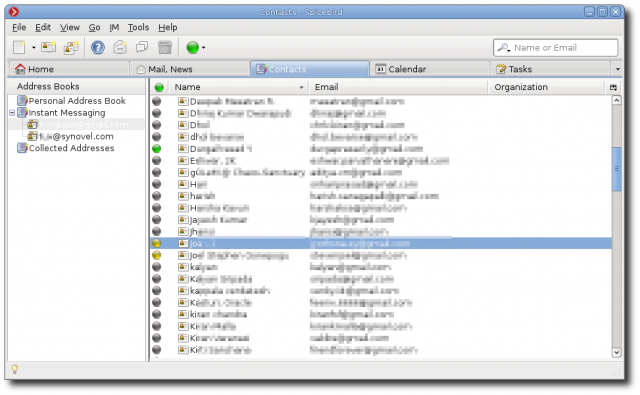
Task: Sort contacts by Name column header
Action: (x=239, y=87)
